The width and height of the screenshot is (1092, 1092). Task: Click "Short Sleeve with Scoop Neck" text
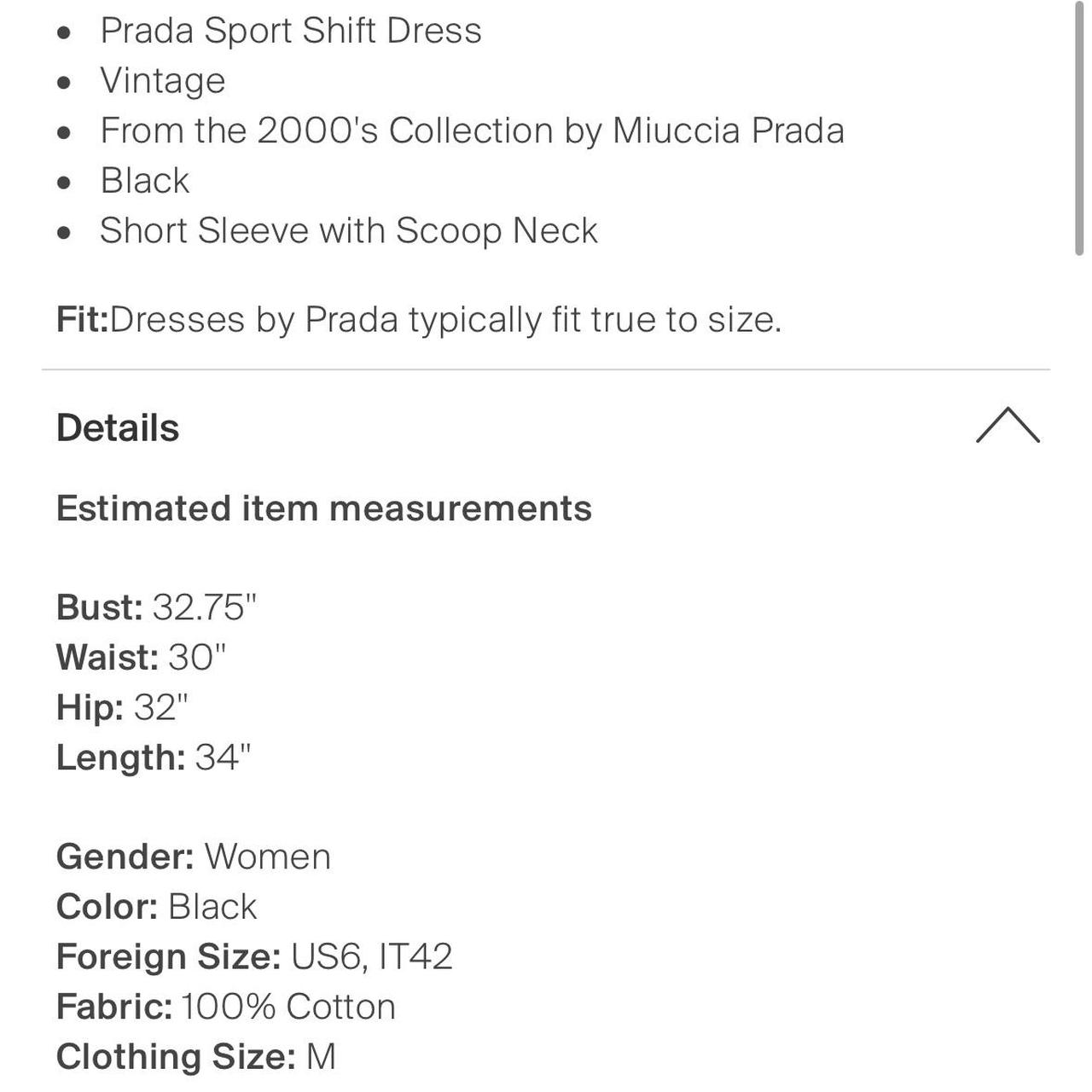pos(348,230)
